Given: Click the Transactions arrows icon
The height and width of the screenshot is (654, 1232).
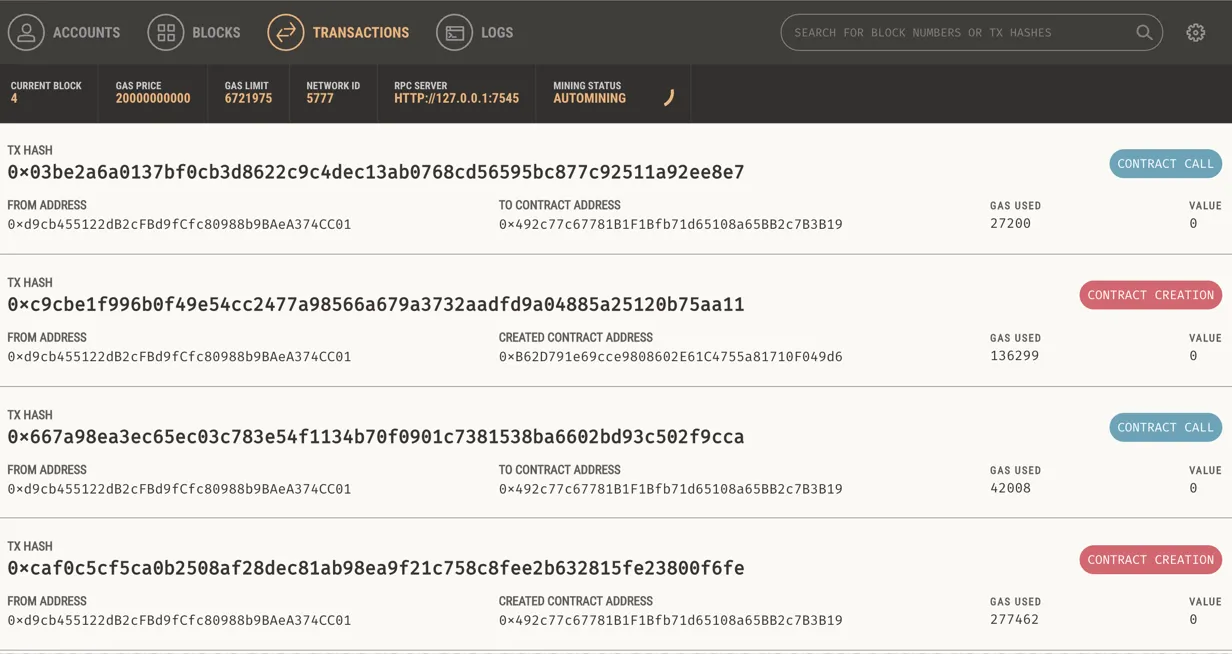Looking at the screenshot, I should click(286, 32).
